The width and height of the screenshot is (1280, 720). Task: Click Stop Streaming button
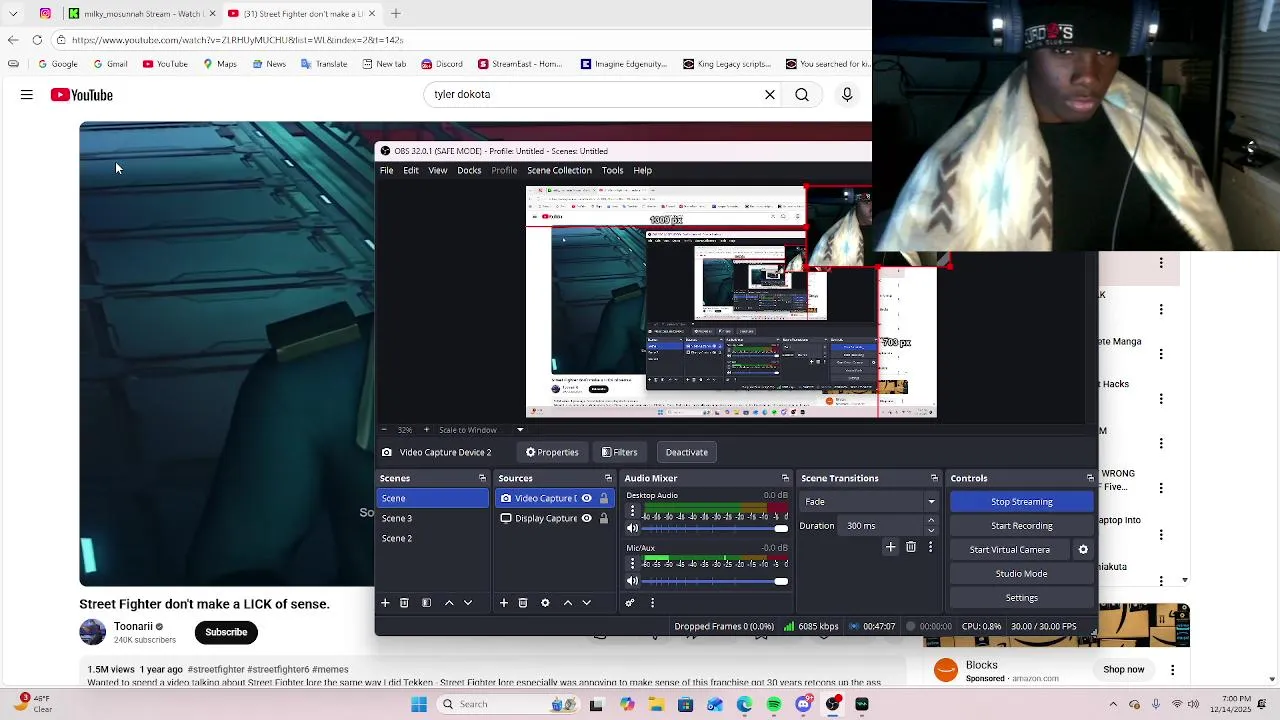coord(1021,502)
